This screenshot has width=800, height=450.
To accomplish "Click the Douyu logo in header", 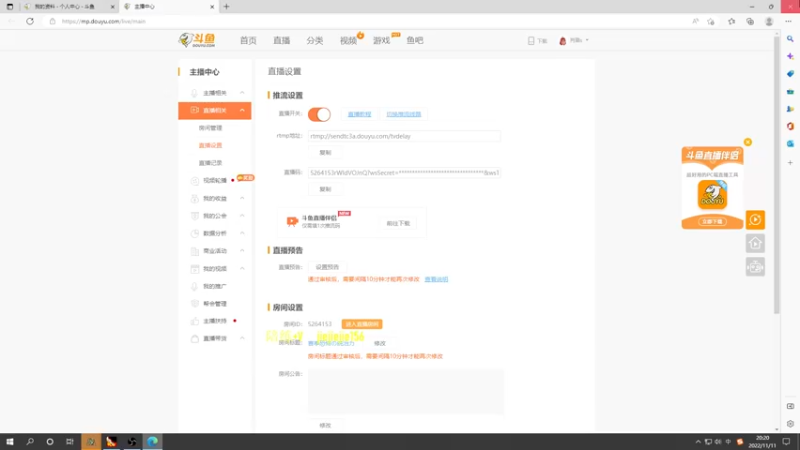I will (197, 40).
